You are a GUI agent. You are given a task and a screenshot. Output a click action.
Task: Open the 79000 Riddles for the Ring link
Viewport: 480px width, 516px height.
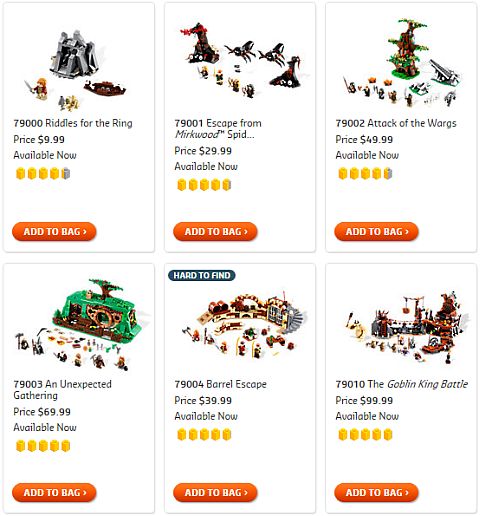coord(73,123)
